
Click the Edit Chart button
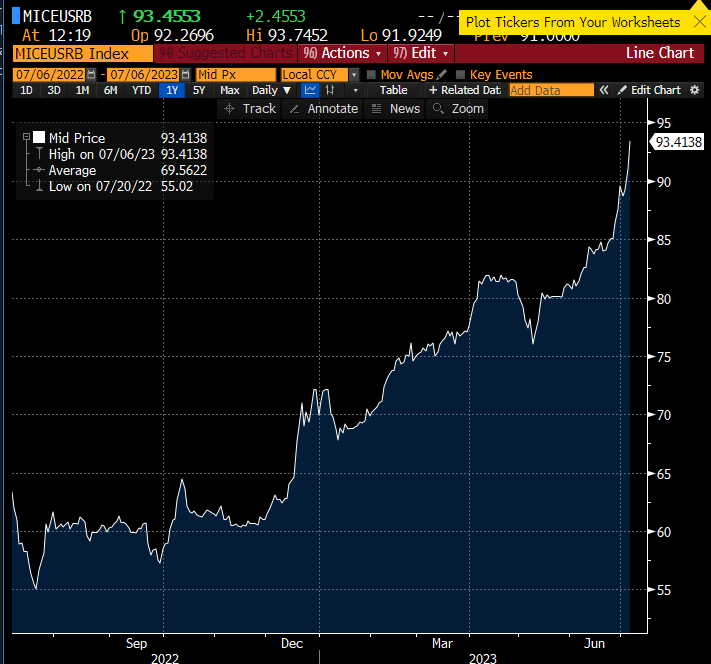[649, 90]
